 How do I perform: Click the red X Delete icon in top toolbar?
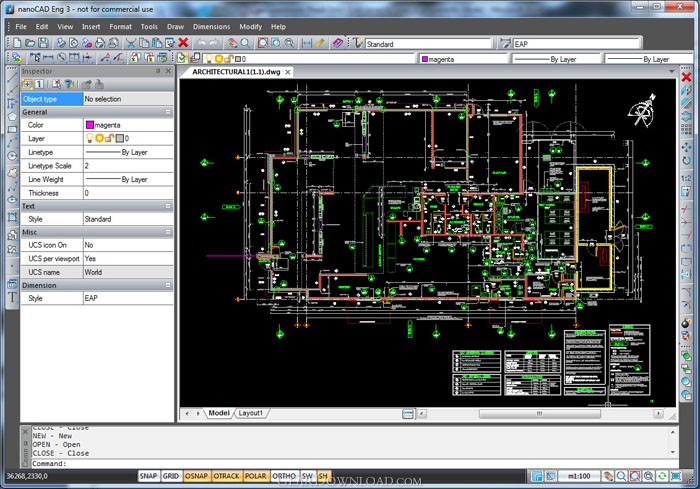(x=183, y=43)
